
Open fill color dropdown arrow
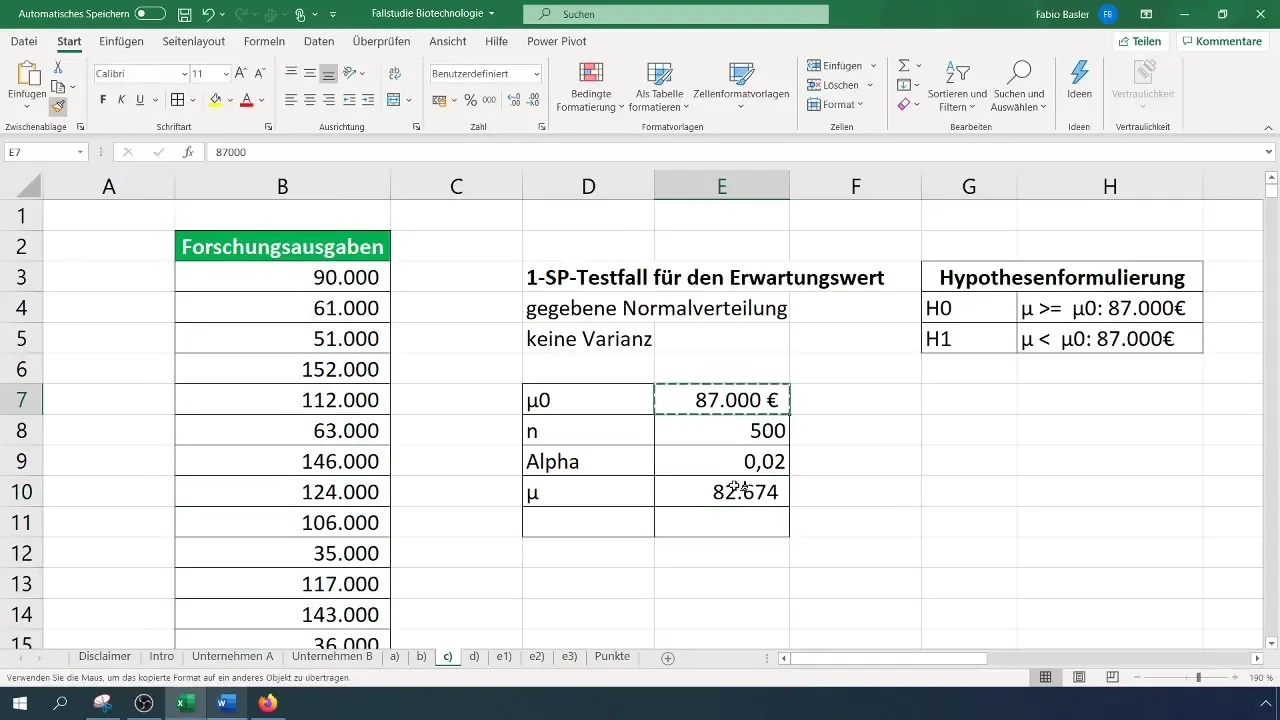click(x=229, y=100)
